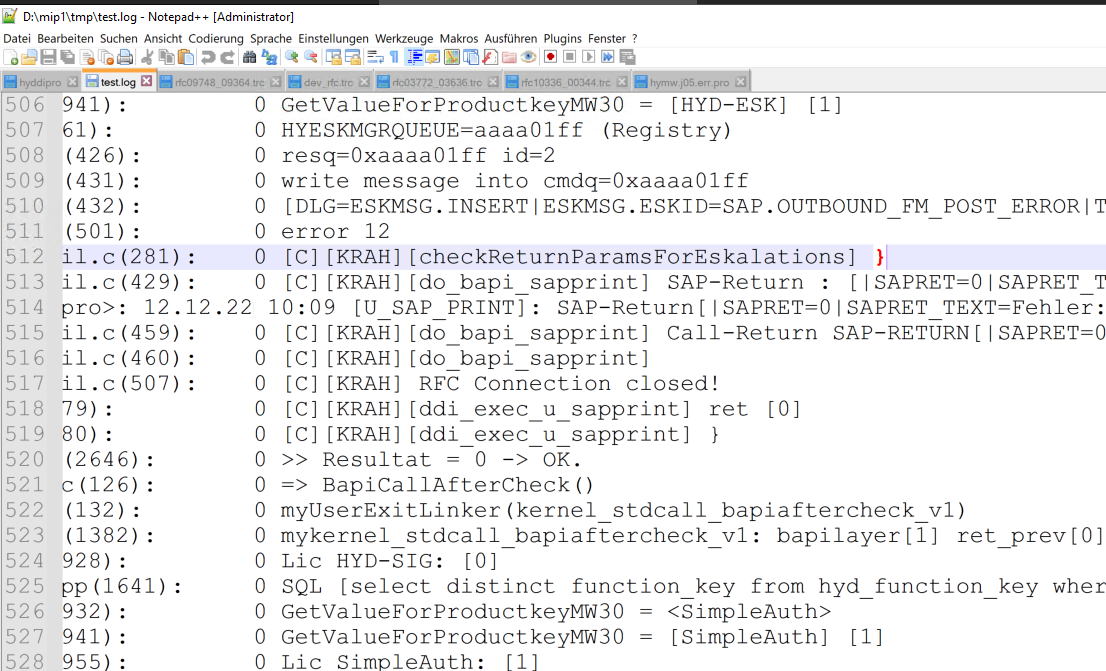This screenshot has height=671, width=1106.
Task: Switch to the dev_rfc.trc tab
Action: (x=328, y=83)
